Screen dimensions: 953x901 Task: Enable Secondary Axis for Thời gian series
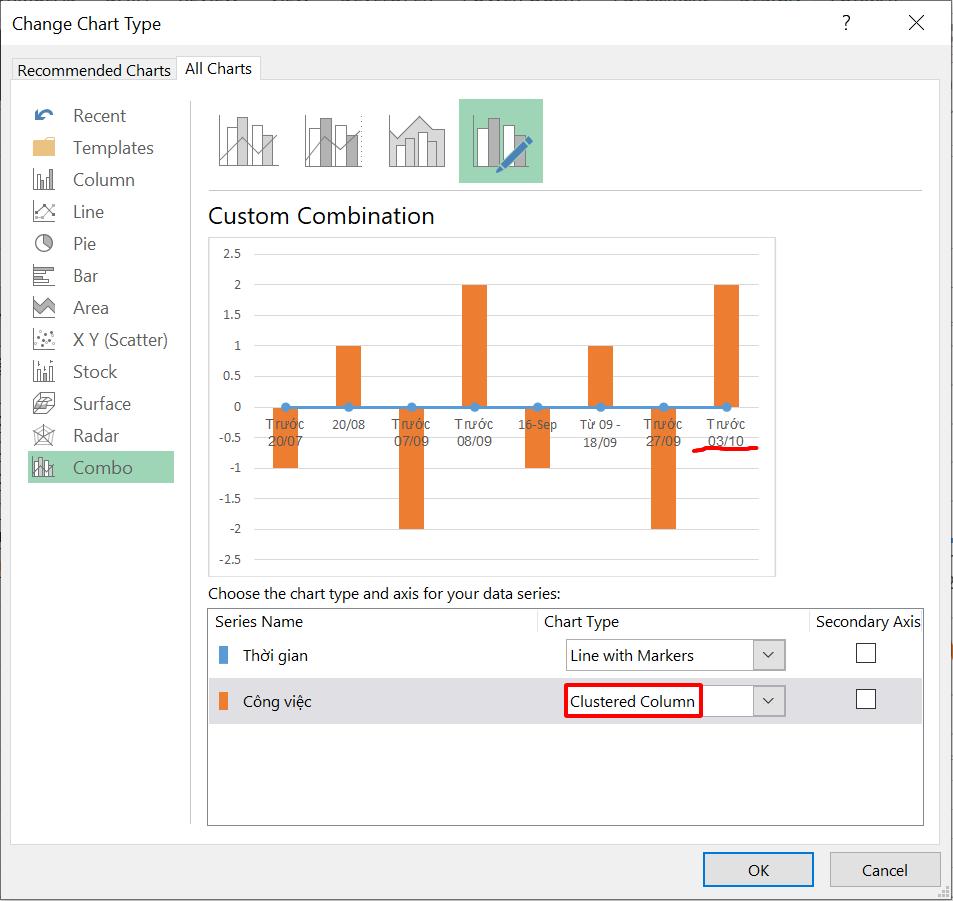click(x=864, y=653)
